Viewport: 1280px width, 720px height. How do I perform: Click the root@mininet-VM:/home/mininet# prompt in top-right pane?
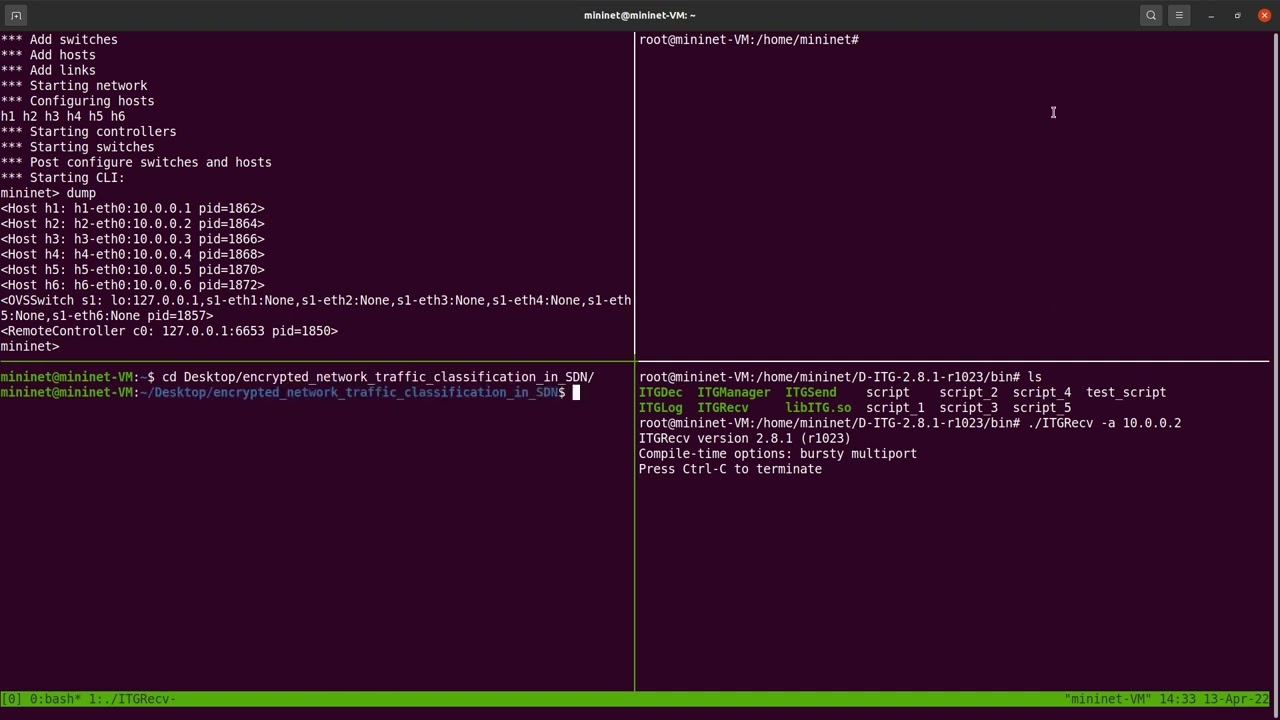749,40
